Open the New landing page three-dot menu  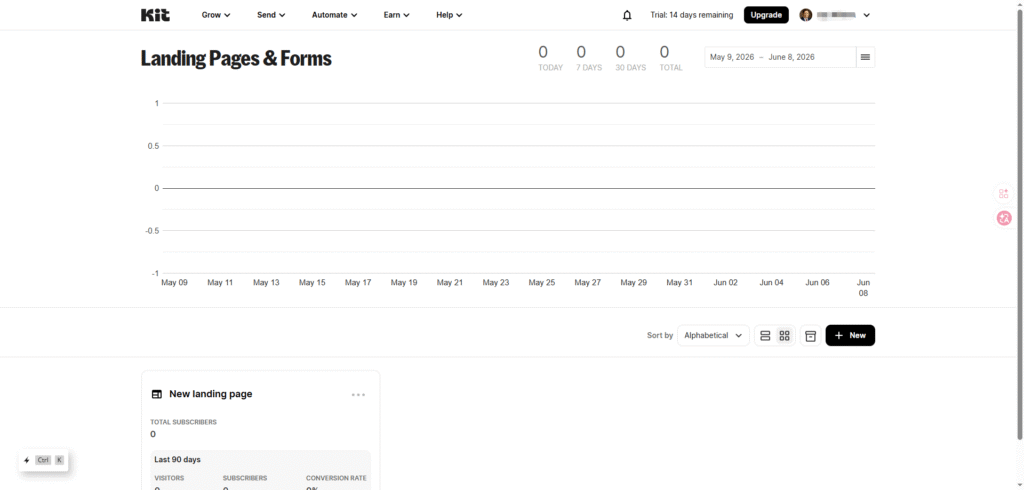coord(359,395)
